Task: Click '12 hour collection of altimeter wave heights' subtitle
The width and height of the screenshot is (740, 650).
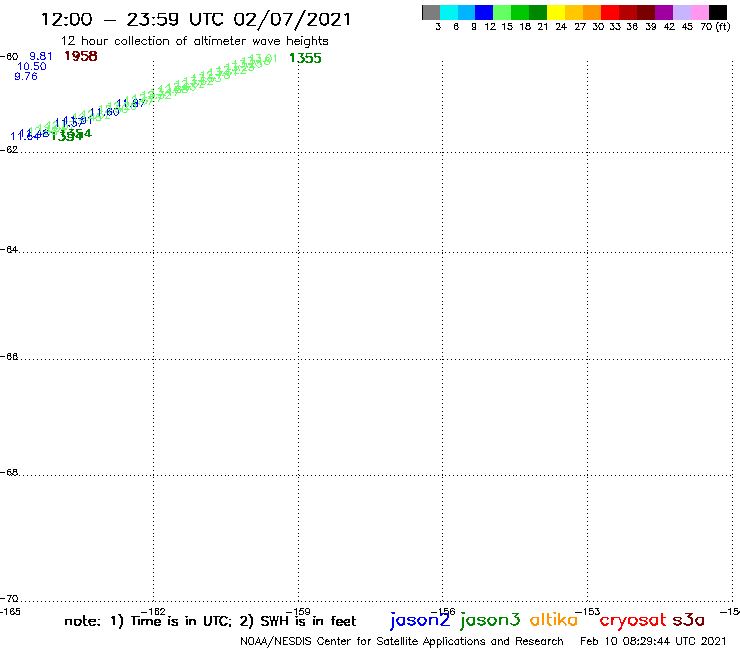Action: pos(194,41)
